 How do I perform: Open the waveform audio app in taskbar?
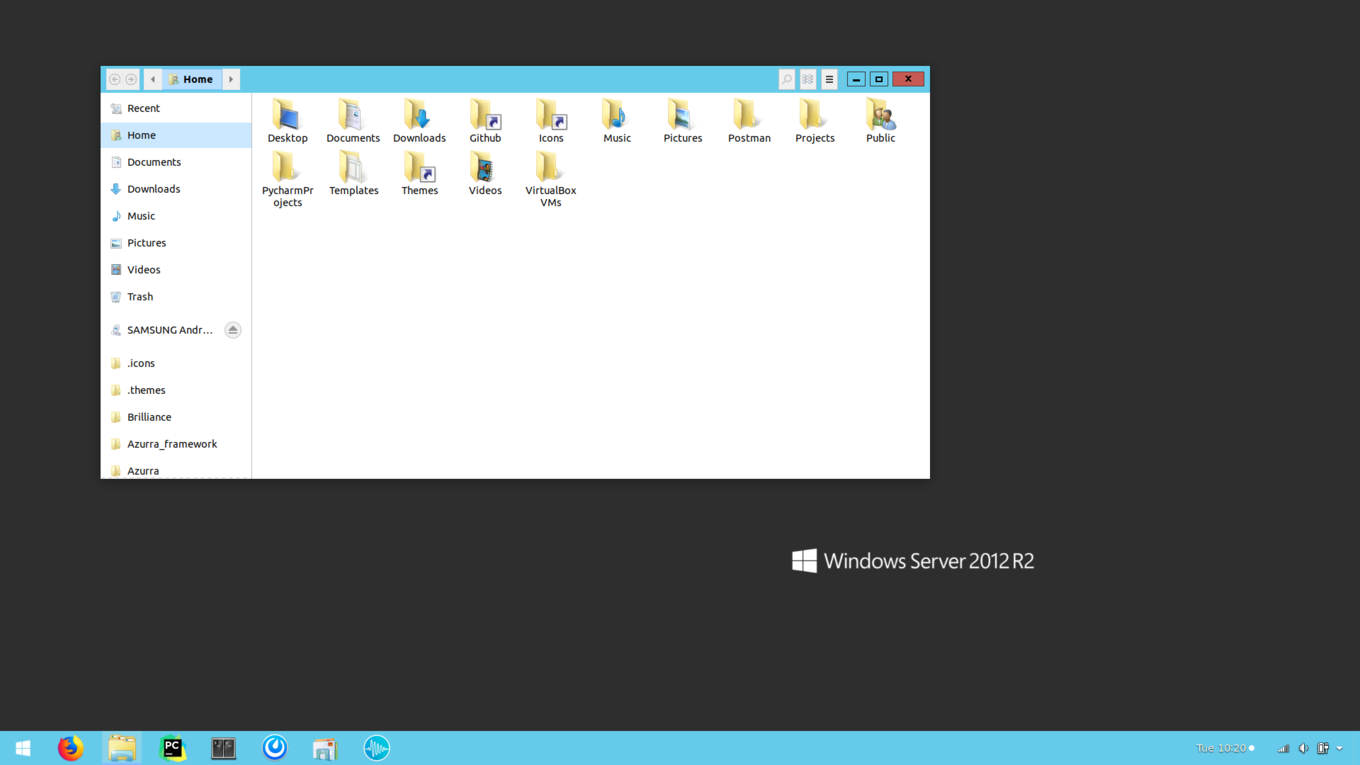(376, 748)
